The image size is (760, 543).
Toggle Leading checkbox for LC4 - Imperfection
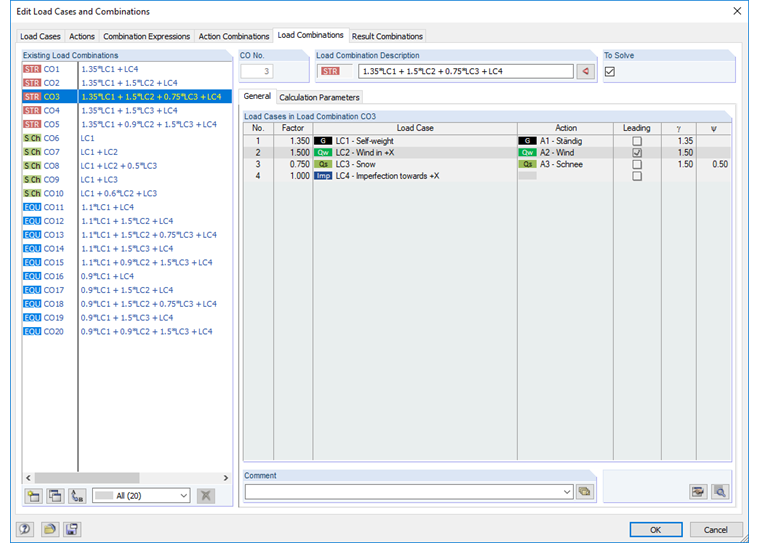pos(637,176)
